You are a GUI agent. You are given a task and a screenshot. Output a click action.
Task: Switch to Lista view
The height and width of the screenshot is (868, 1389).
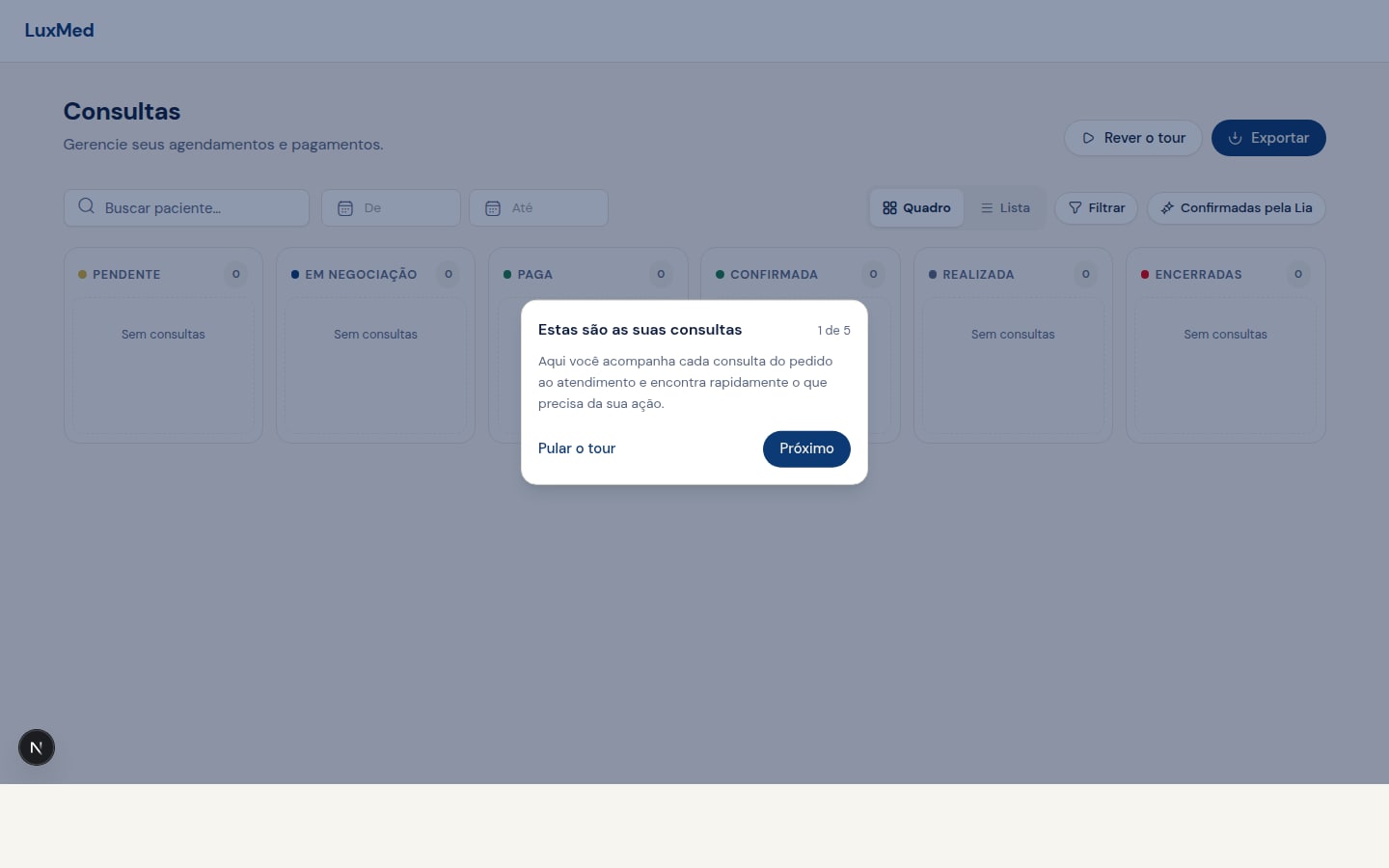tap(1005, 208)
